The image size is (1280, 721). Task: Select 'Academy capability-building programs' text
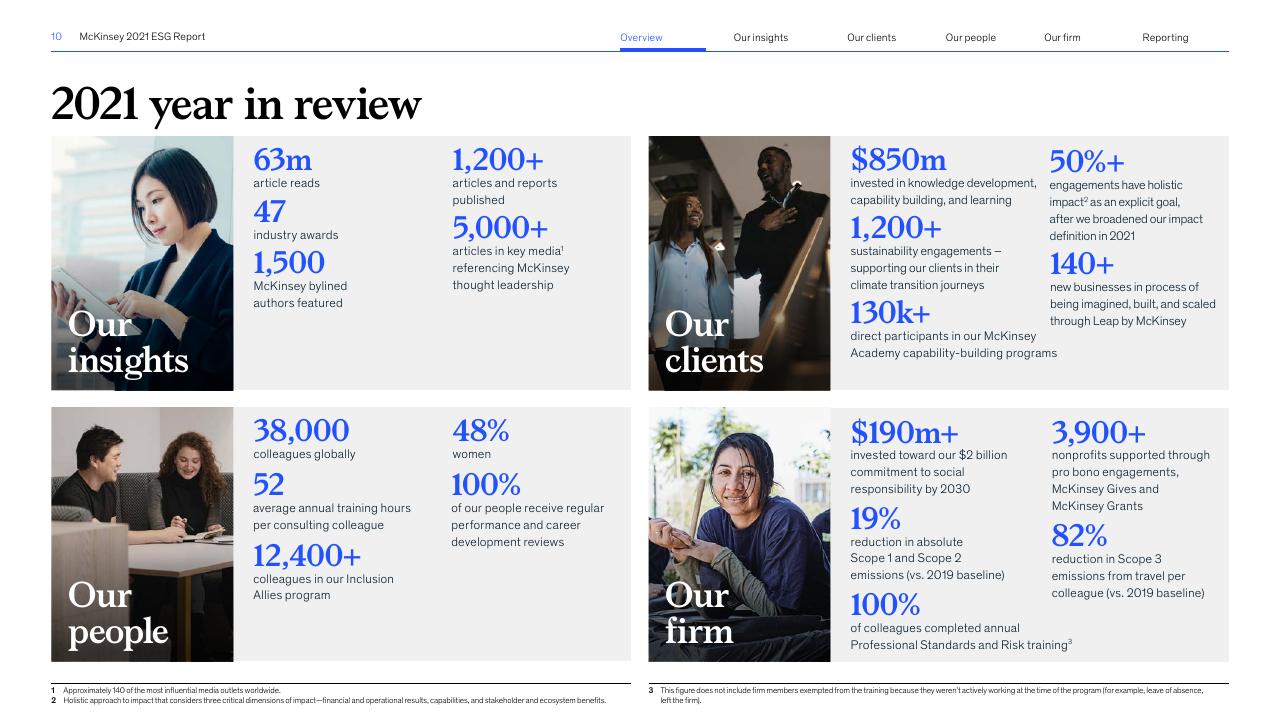(x=953, y=353)
